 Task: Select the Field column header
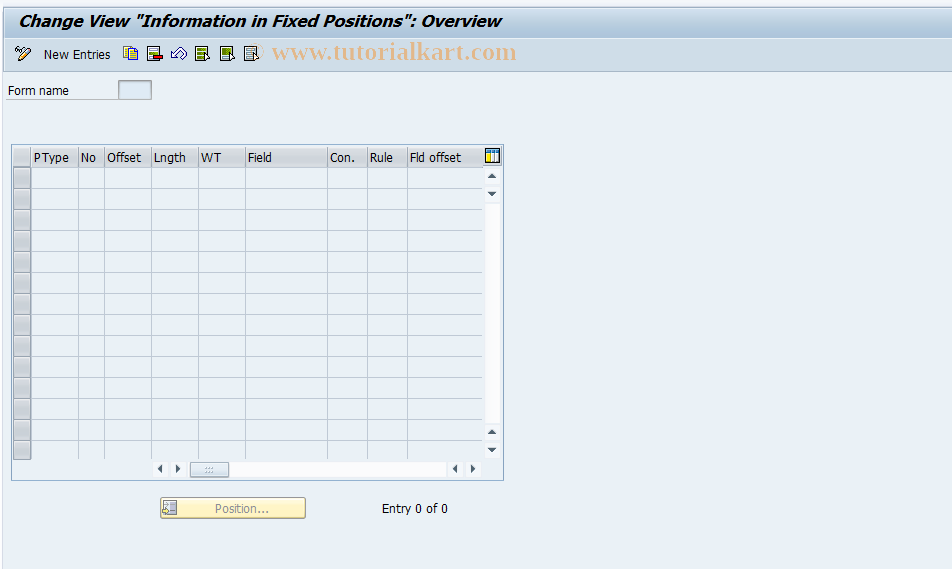pyautogui.click(x=287, y=157)
